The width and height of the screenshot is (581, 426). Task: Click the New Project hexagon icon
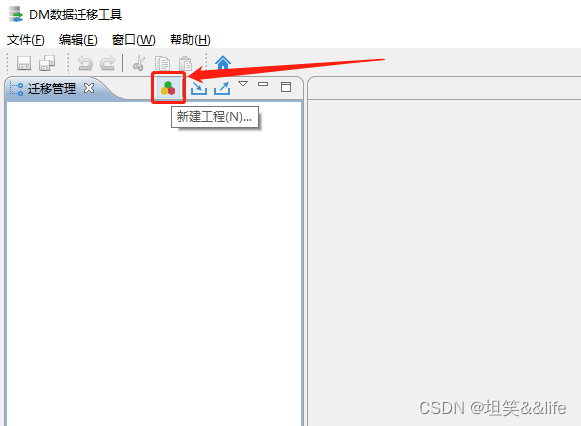(168, 88)
